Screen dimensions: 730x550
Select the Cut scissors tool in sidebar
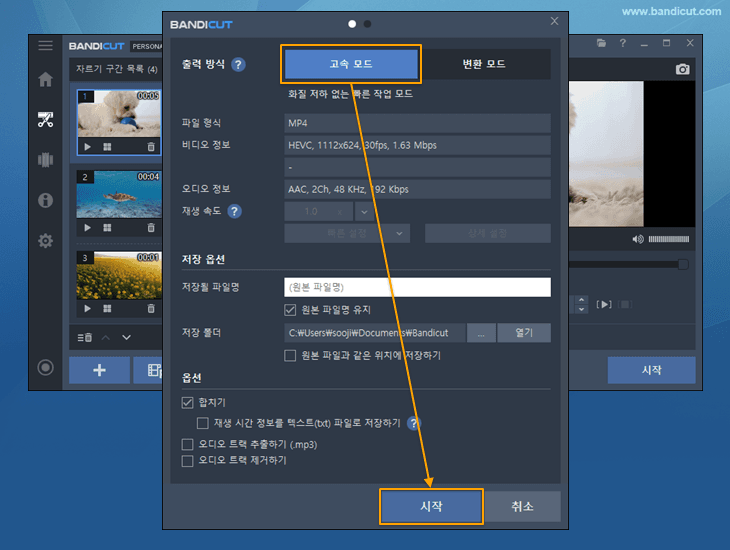coord(45,120)
